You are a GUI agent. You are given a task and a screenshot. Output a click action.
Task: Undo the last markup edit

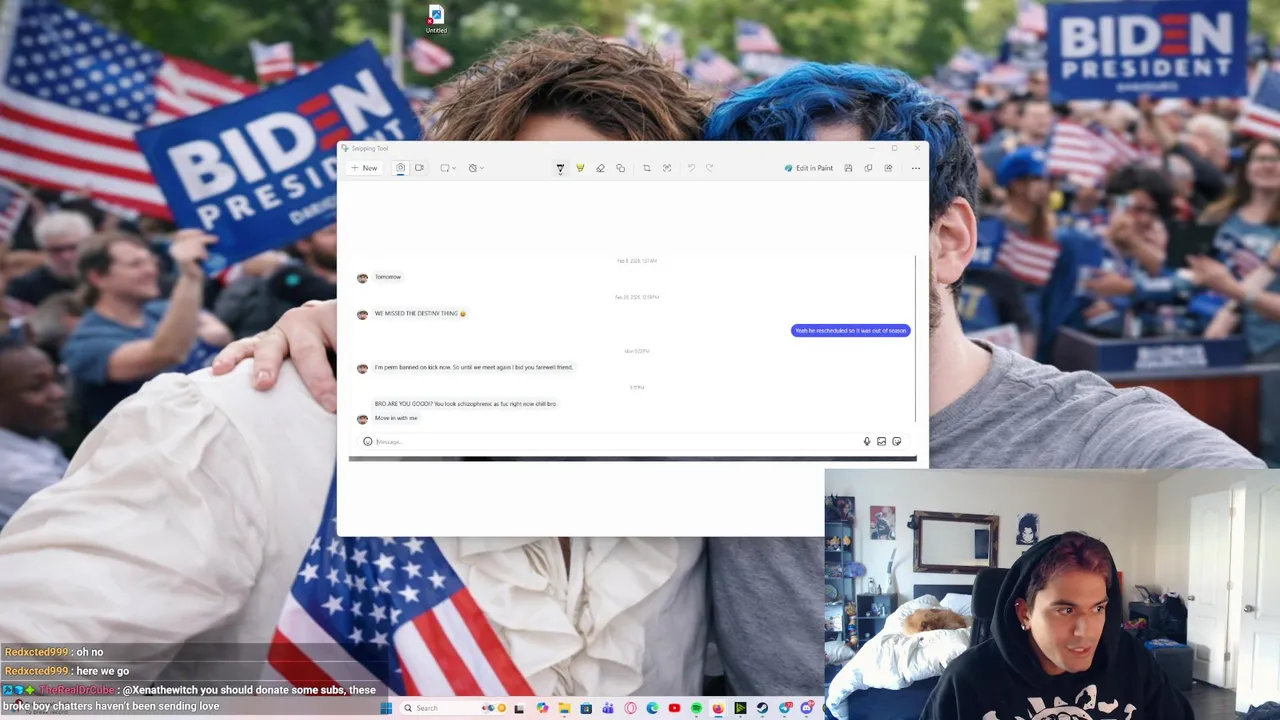(690, 168)
